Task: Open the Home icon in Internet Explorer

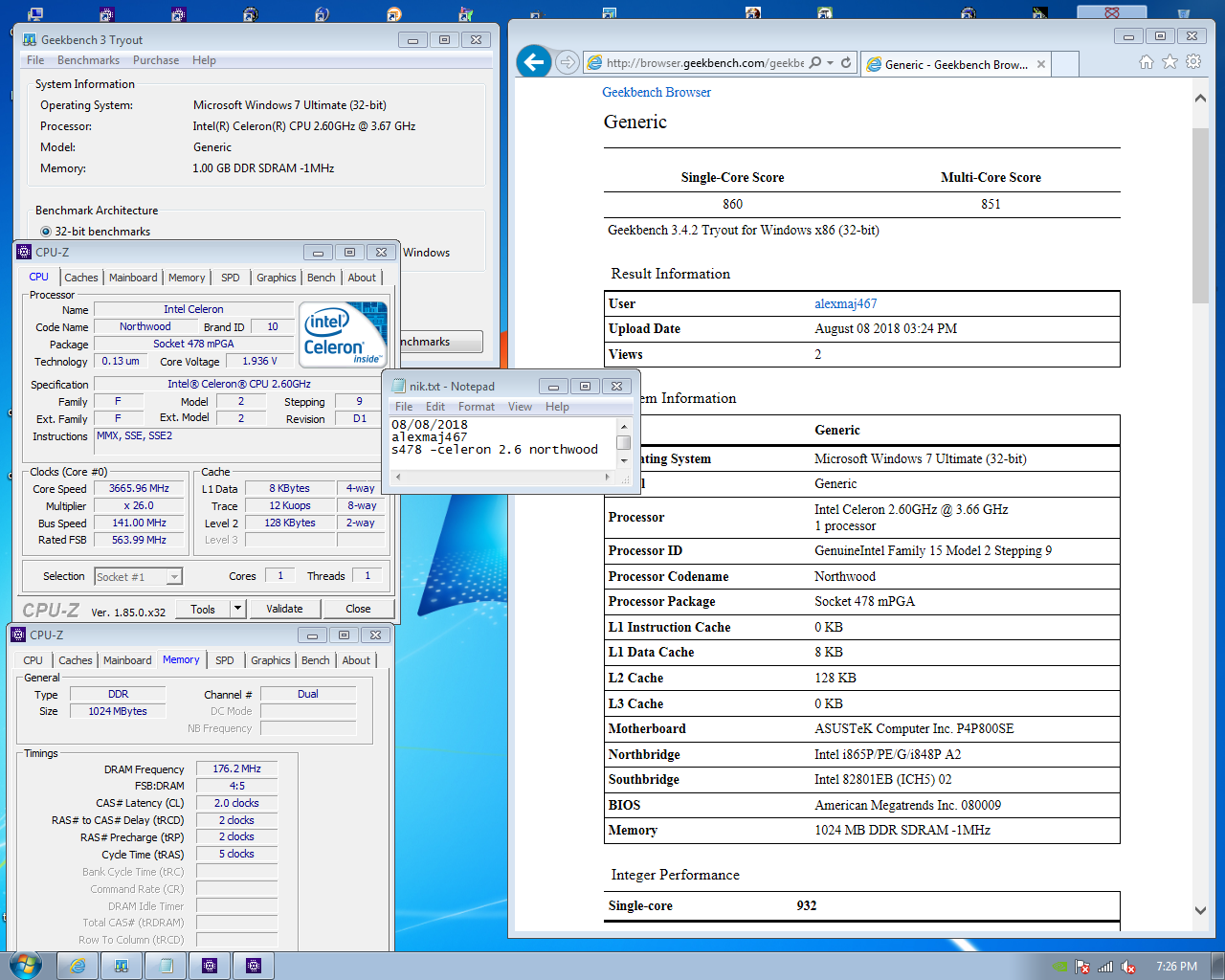Action: pyautogui.click(x=1147, y=62)
